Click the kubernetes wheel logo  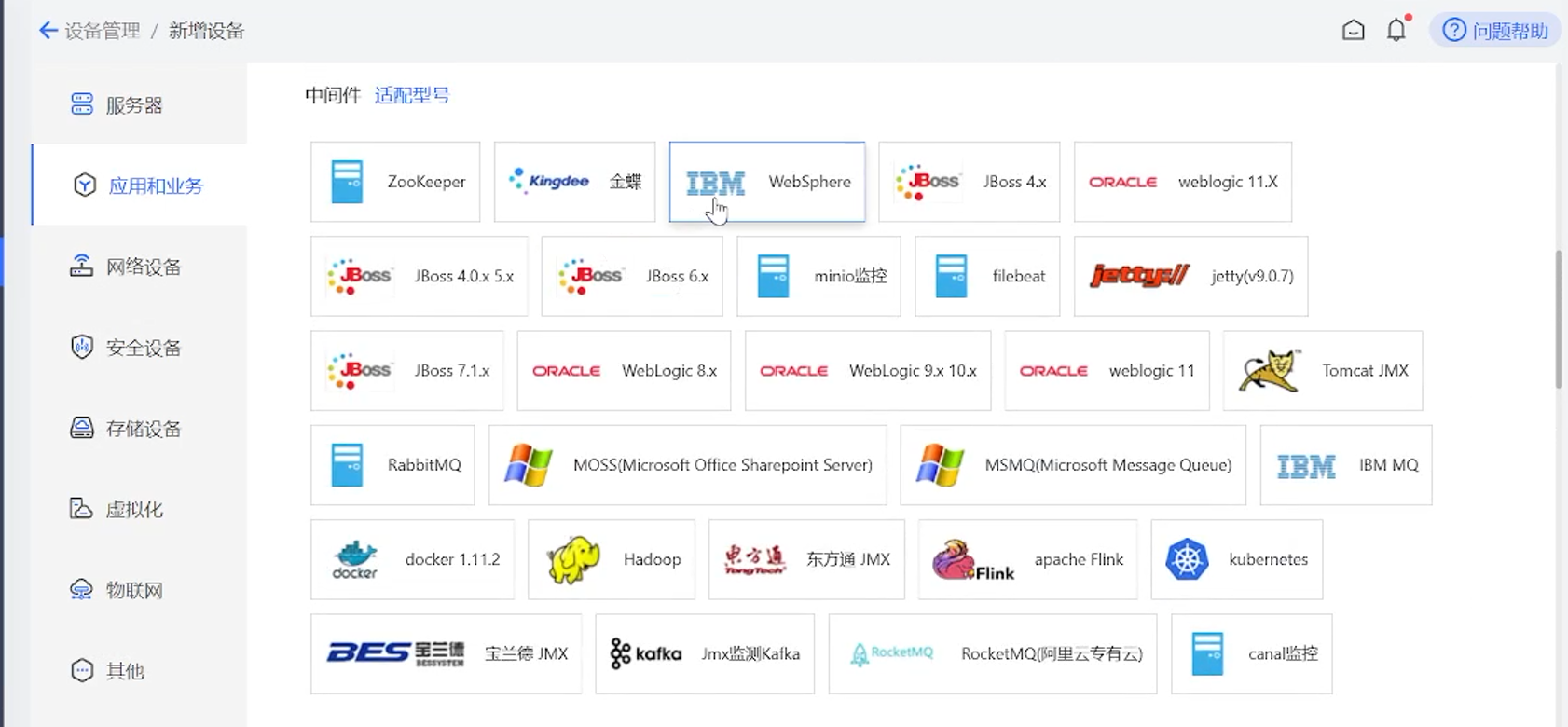point(1187,559)
